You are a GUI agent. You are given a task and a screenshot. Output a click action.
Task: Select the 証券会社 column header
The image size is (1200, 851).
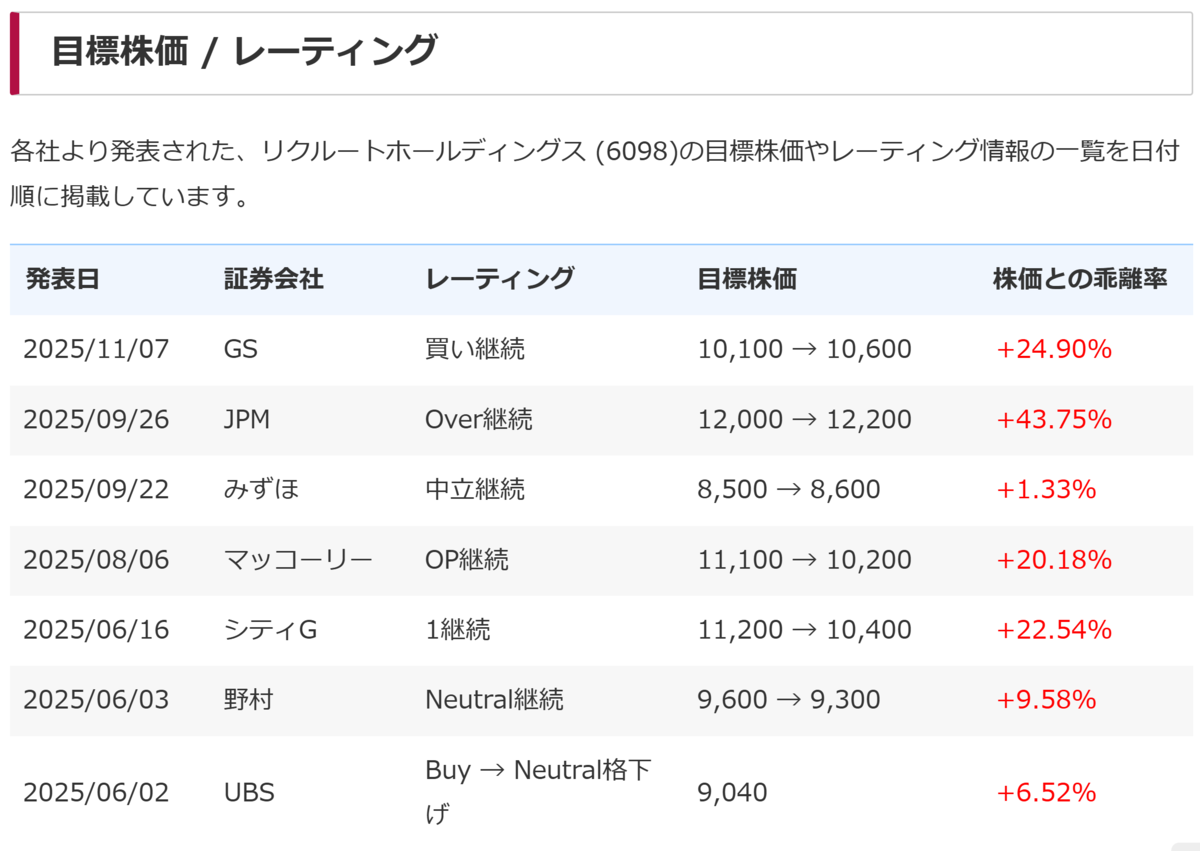[273, 279]
